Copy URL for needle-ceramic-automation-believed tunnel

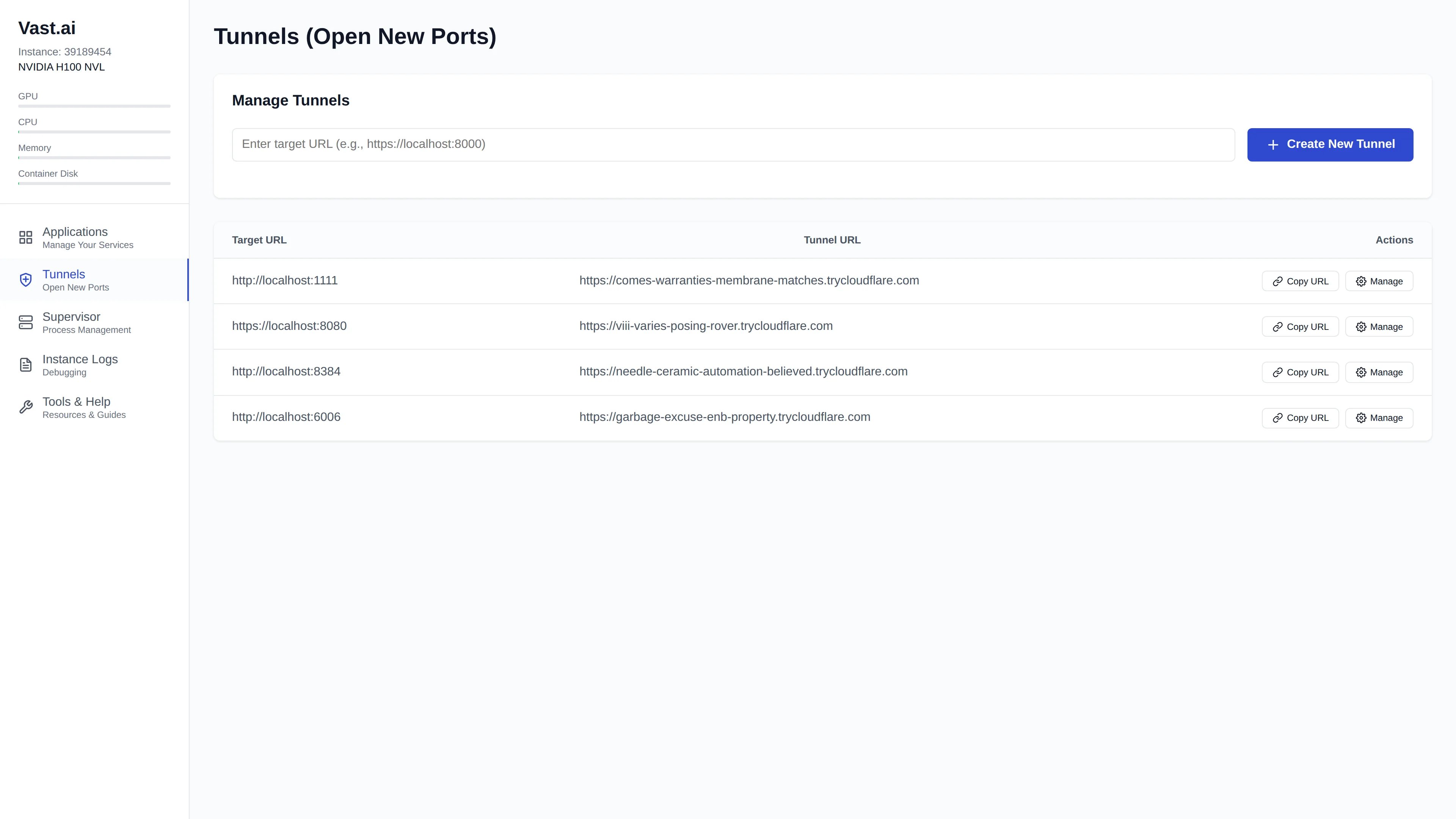click(1300, 372)
